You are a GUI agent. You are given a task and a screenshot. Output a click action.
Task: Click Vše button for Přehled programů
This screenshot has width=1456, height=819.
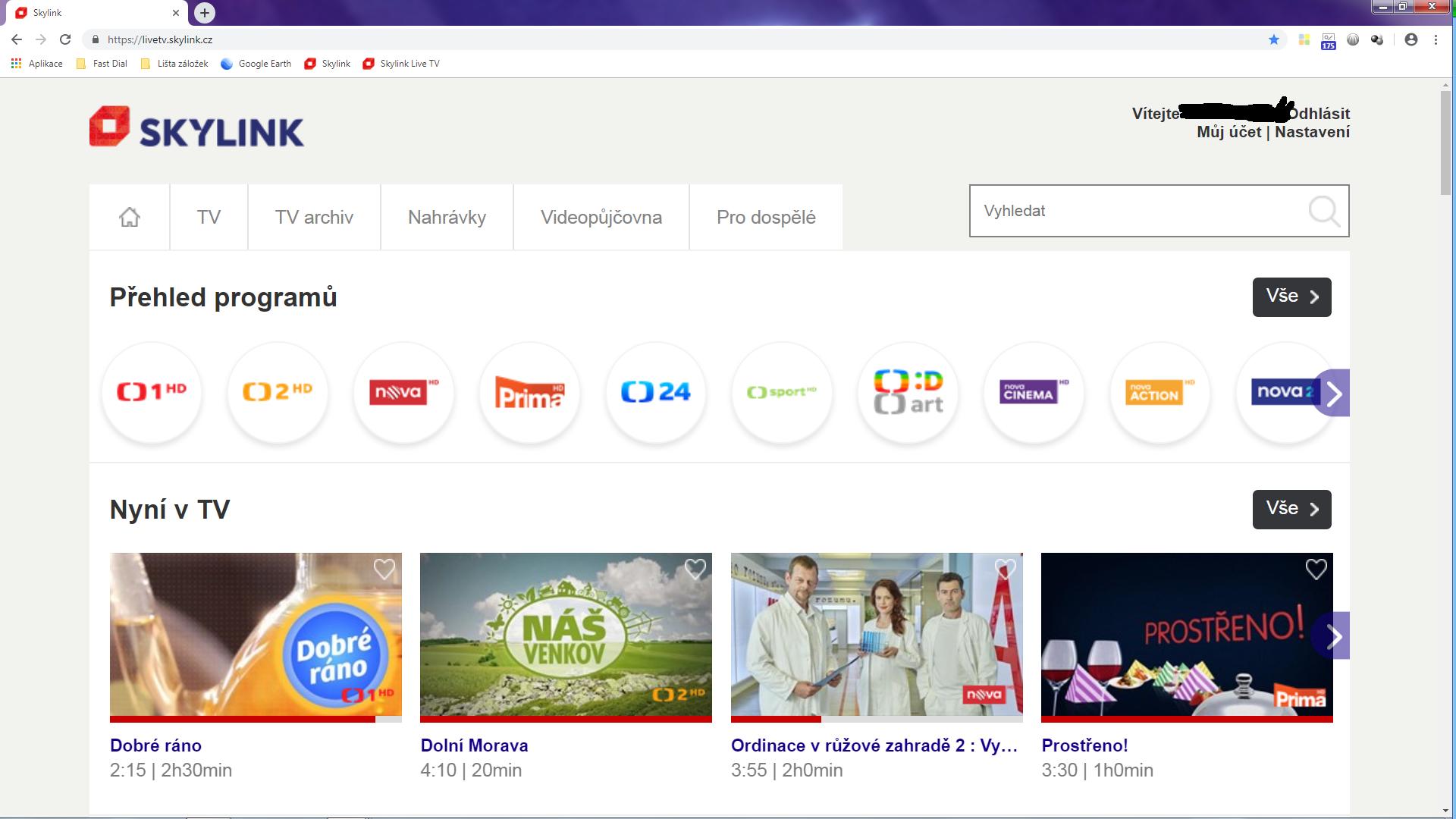1291,297
